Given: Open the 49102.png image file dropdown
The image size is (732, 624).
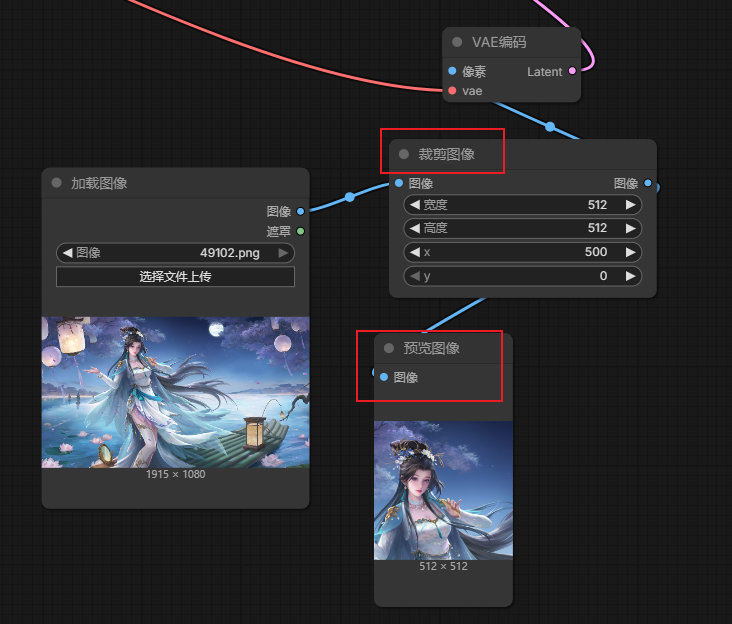Looking at the screenshot, I should pyautogui.click(x=175, y=252).
